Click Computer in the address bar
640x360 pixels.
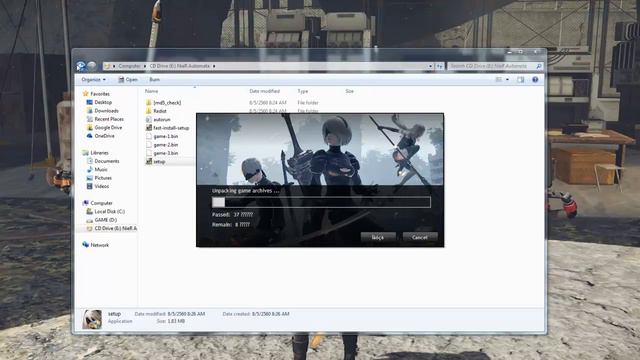coord(129,66)
